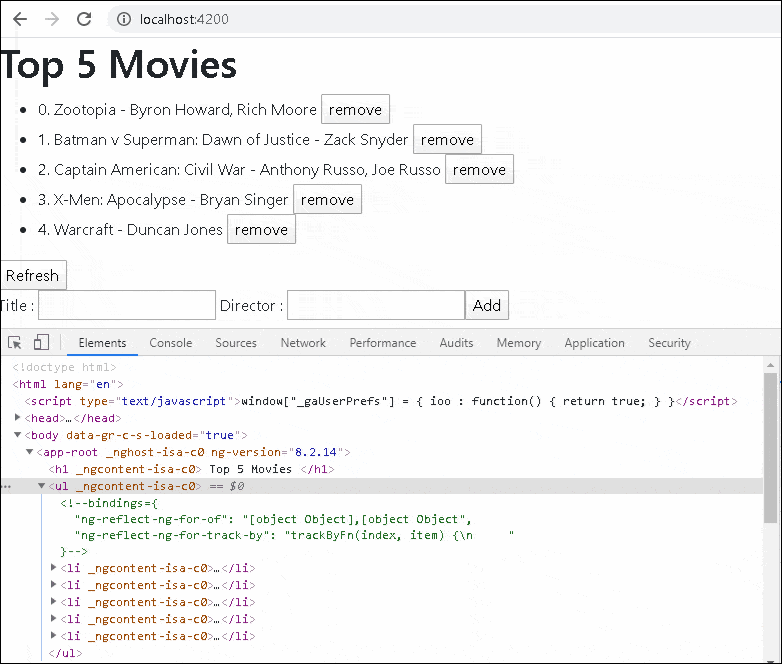Click the Add button next to Director field
The height and width of the screenshot is (664, 782).
[x=487, y=305]
